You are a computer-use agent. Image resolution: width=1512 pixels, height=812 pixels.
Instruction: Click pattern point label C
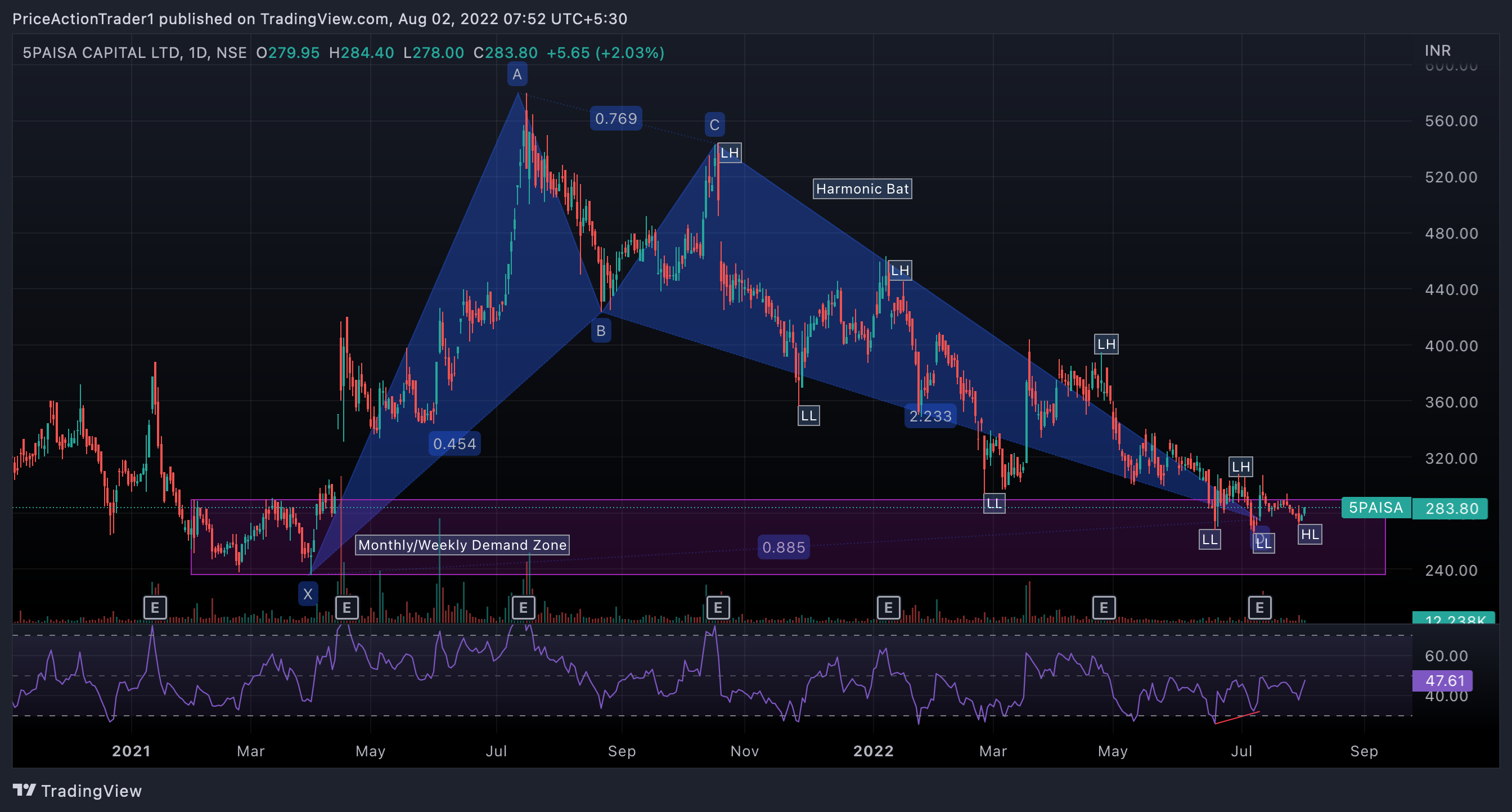714,124
